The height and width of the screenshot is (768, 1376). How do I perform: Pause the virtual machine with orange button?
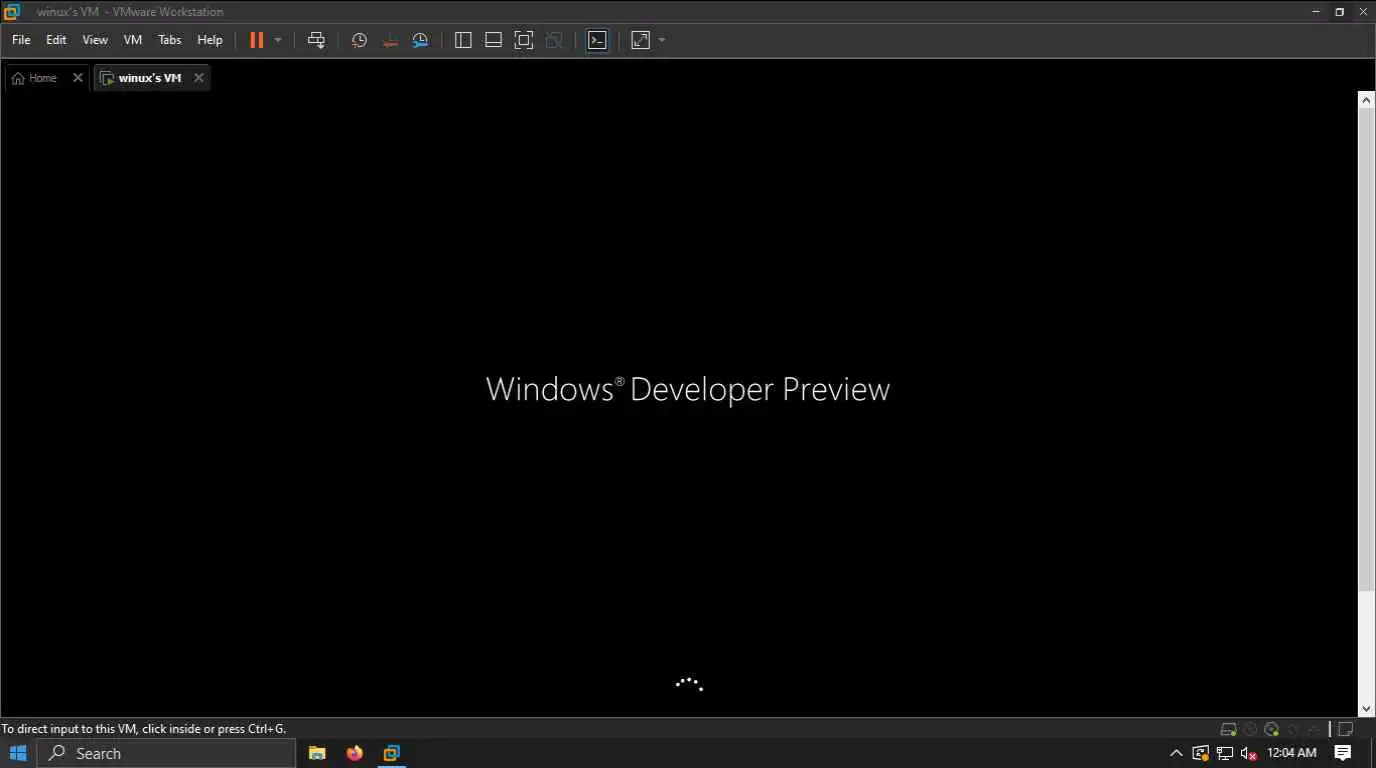257,40
